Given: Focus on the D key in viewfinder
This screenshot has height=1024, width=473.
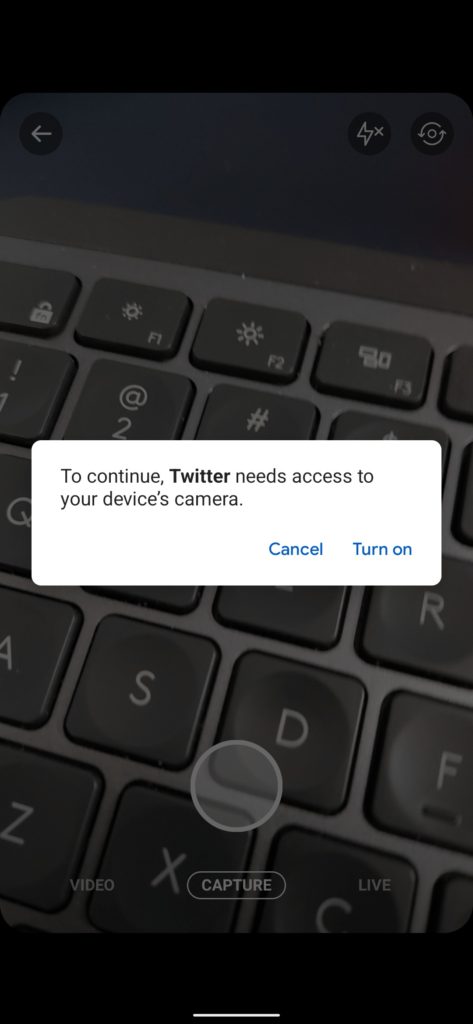Looking at the screenshot, I should [291, 730].
